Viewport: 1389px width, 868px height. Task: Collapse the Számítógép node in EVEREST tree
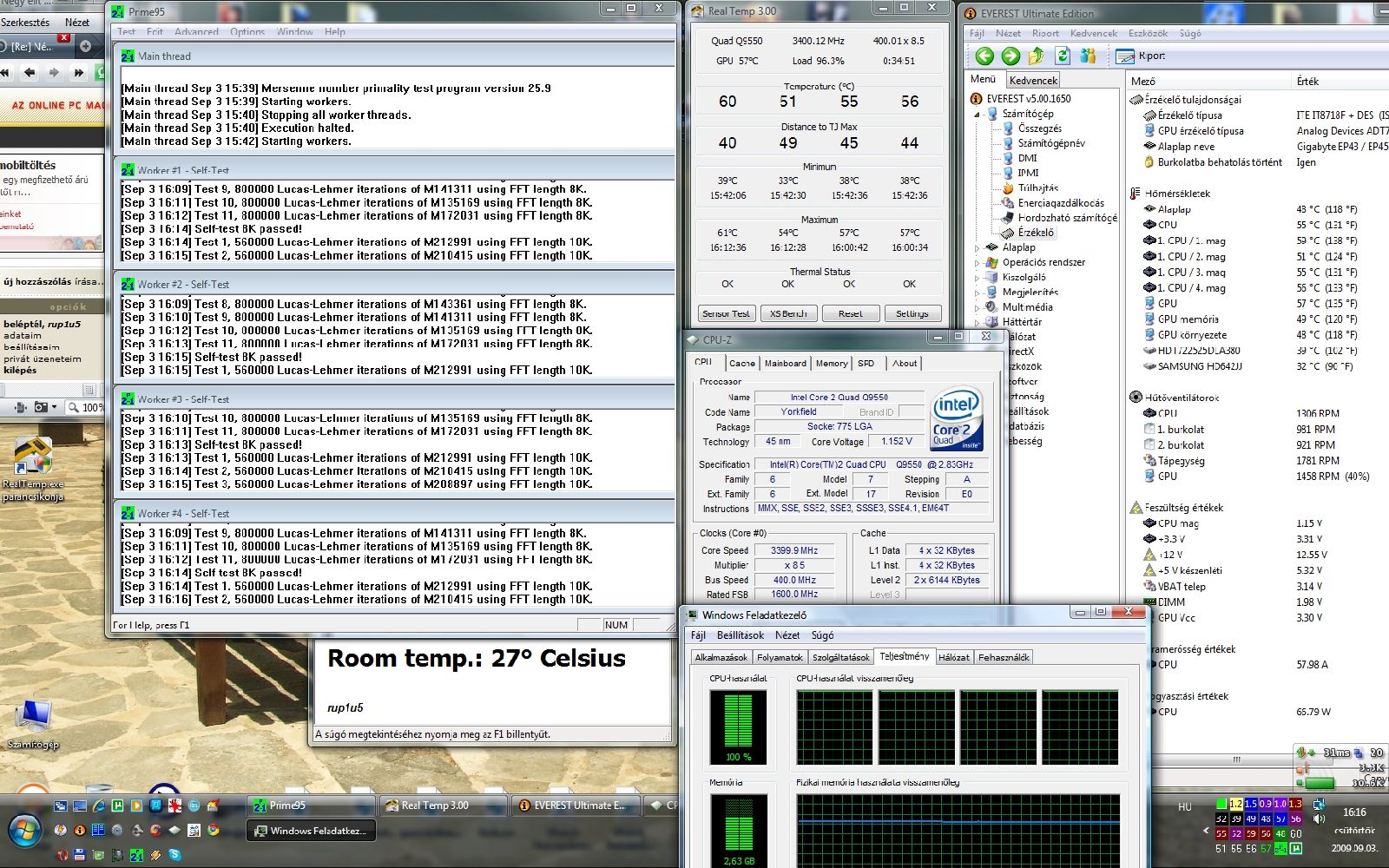coord(978,114)
